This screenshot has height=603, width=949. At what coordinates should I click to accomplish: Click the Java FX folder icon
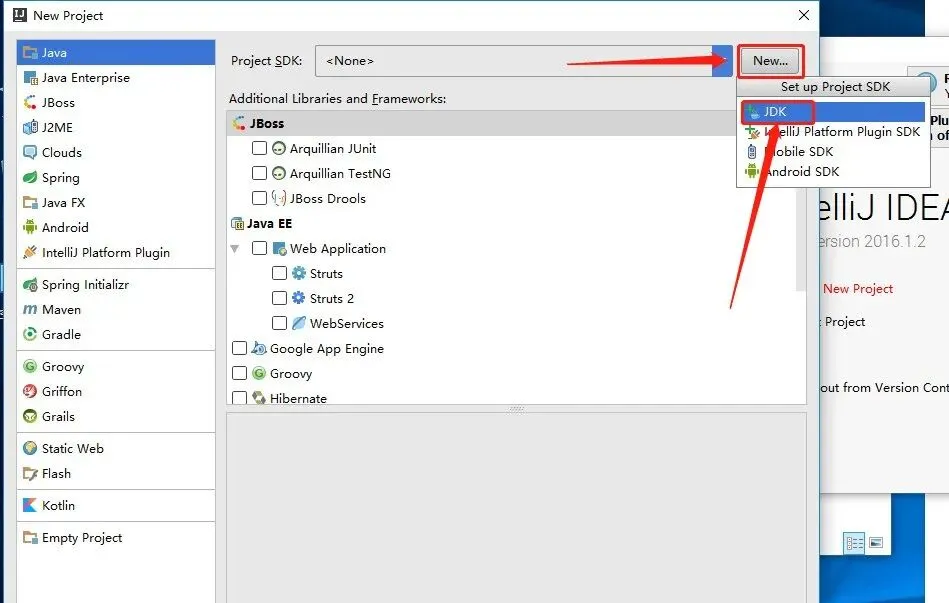pyautogui.click(x=30, y=202)
